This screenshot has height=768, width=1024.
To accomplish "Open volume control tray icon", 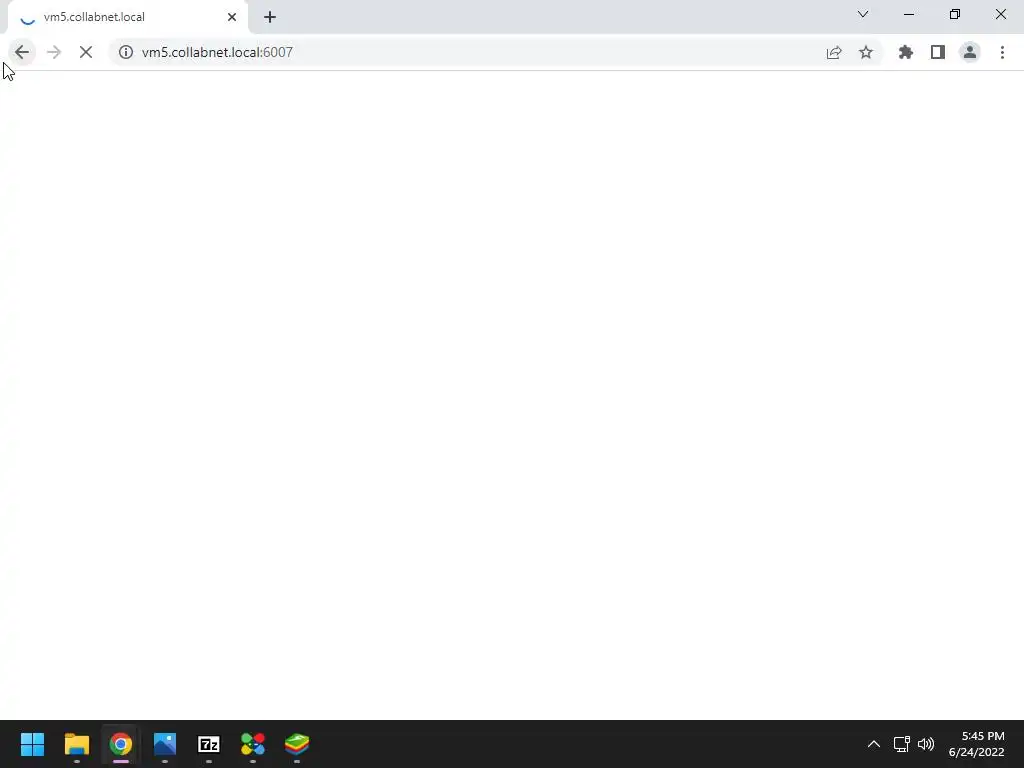I will pos(926,744).
